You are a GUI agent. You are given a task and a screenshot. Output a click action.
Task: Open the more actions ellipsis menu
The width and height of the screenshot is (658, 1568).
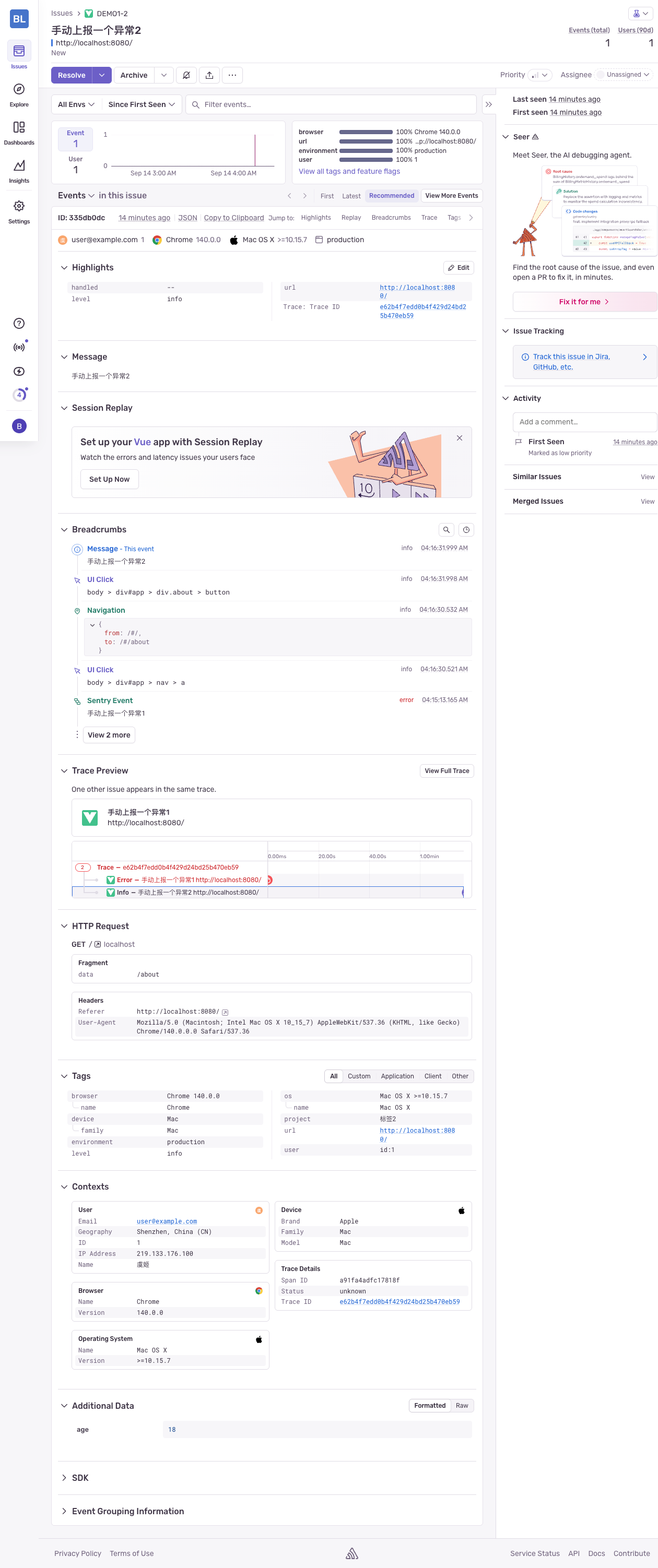tap(232, 75)
